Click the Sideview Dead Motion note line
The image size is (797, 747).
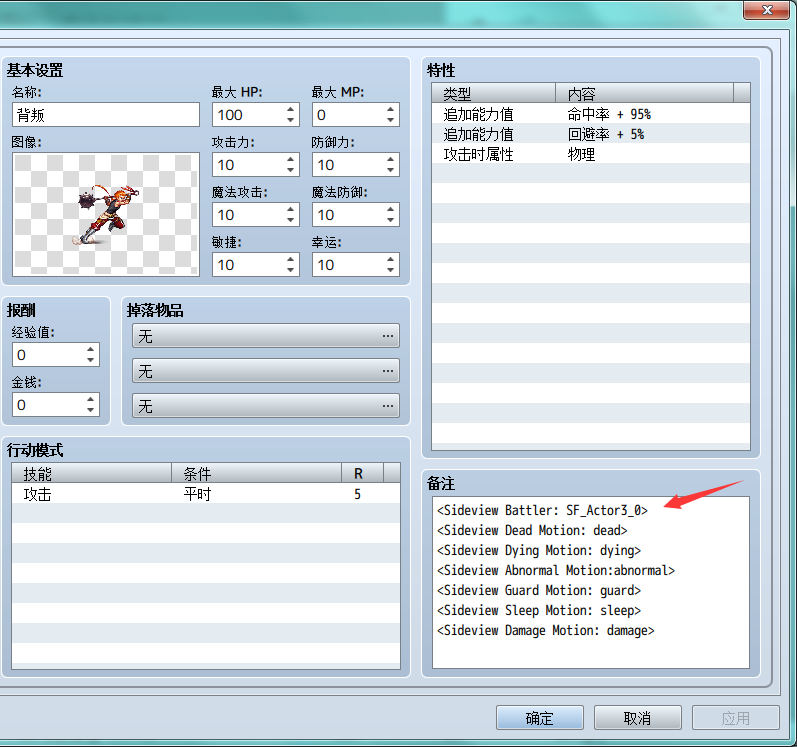[x=532, y=530]
